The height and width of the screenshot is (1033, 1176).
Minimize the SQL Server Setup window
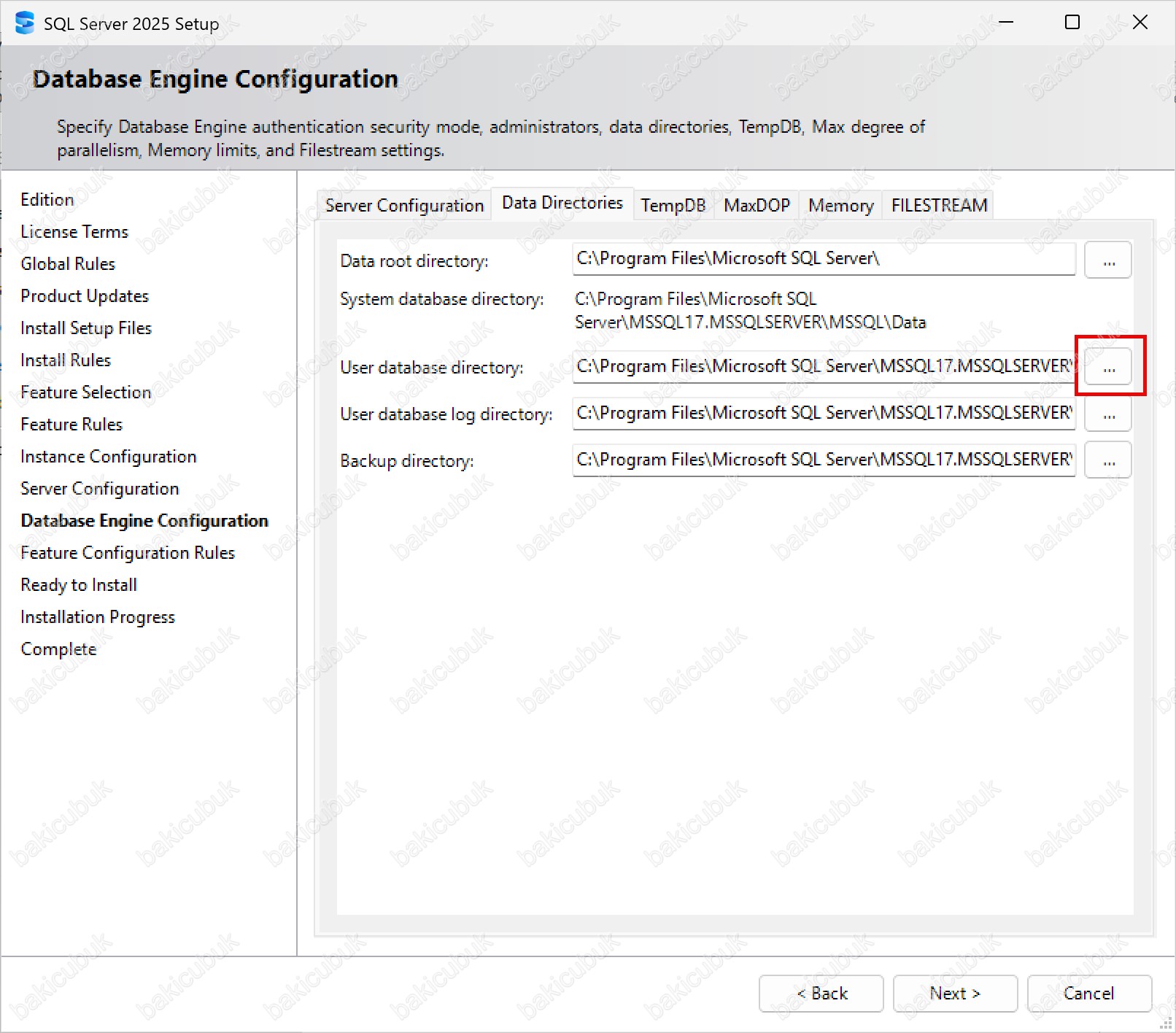point(1006,23)
